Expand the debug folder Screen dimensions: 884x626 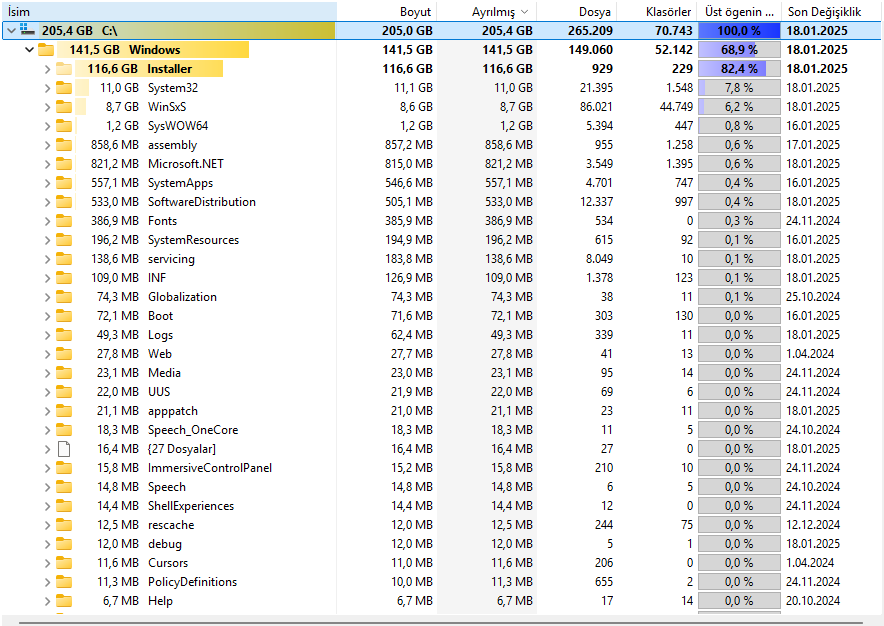[x=47, y=544]
